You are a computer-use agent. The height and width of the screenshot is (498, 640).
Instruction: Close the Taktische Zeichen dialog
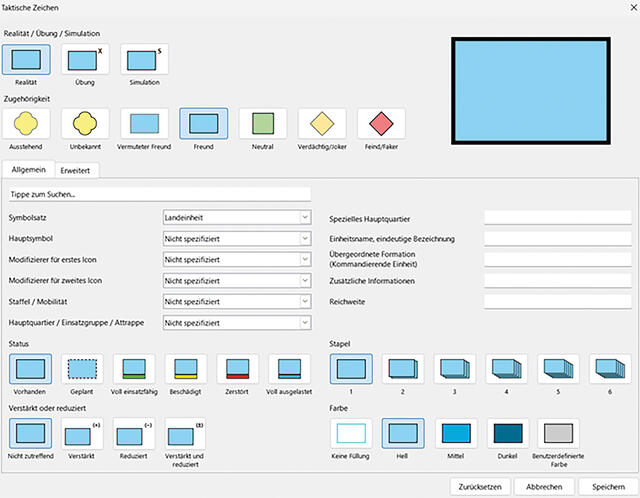pos(633,7)
